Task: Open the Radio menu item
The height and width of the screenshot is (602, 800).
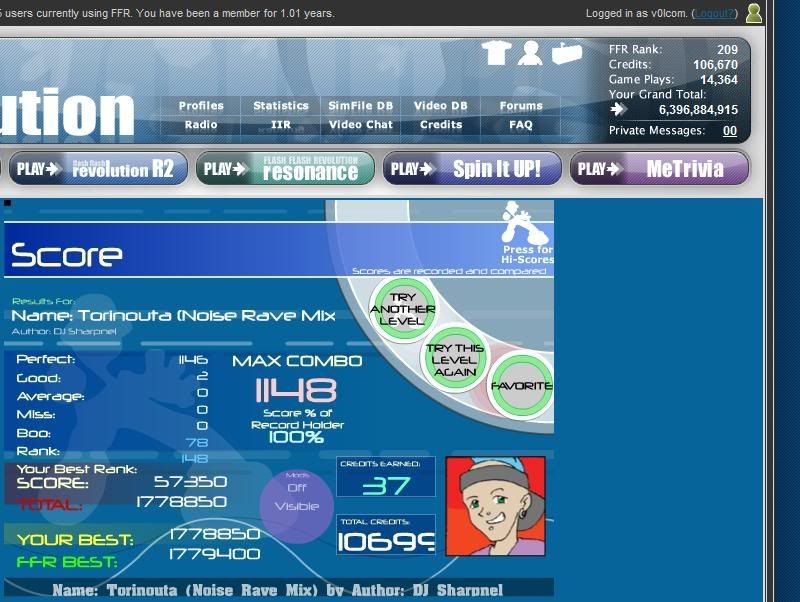Action: 201,124
